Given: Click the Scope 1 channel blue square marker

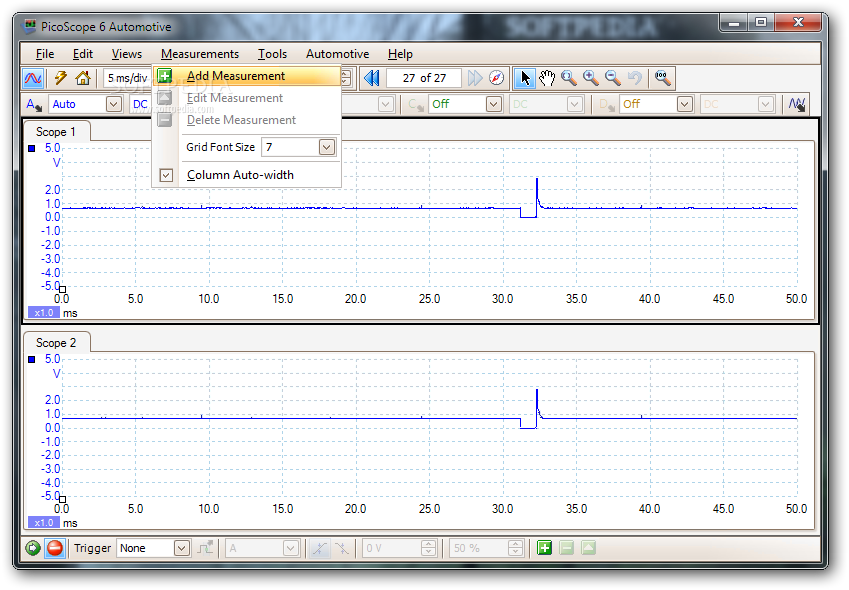Looking at the screenshot, I should tap(31, 148).
